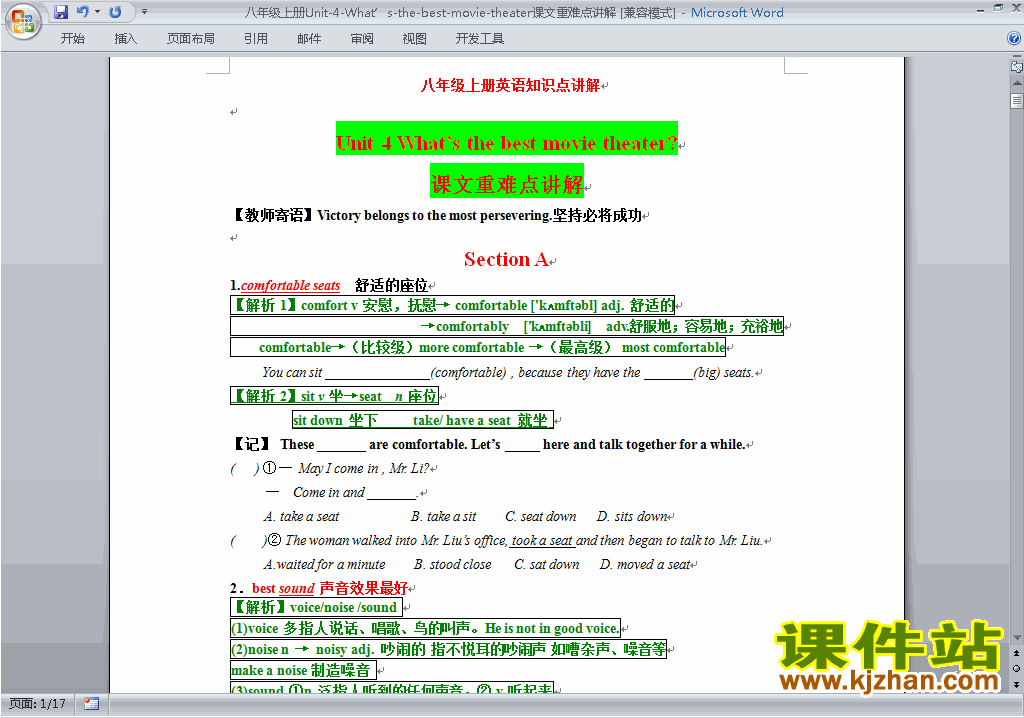Save the document with the floppy disk icon
1024x718 pixels.
point(61,12)
